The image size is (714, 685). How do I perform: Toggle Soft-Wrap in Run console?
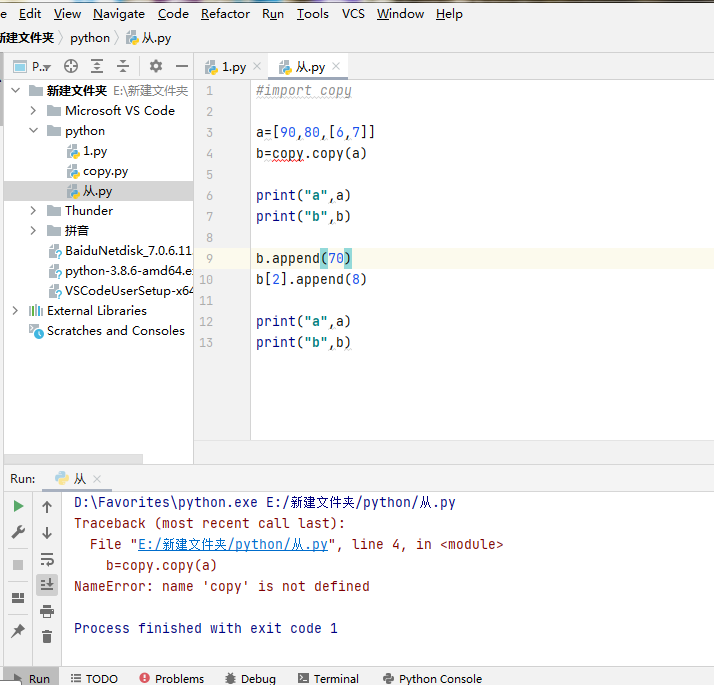(47, 559)
